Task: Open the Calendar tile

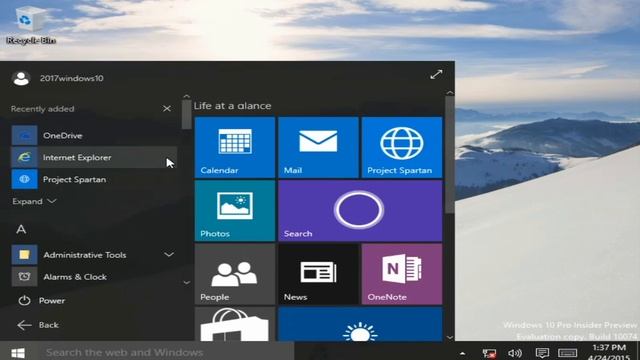Action: coord(235,147)
